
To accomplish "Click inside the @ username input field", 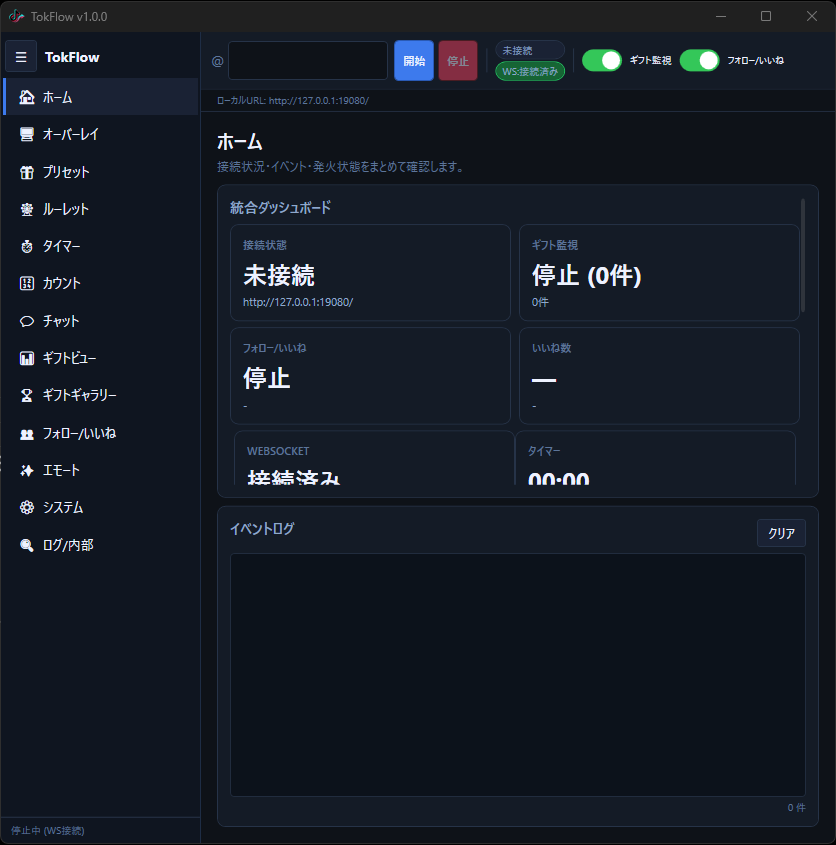I will point(307,60).
